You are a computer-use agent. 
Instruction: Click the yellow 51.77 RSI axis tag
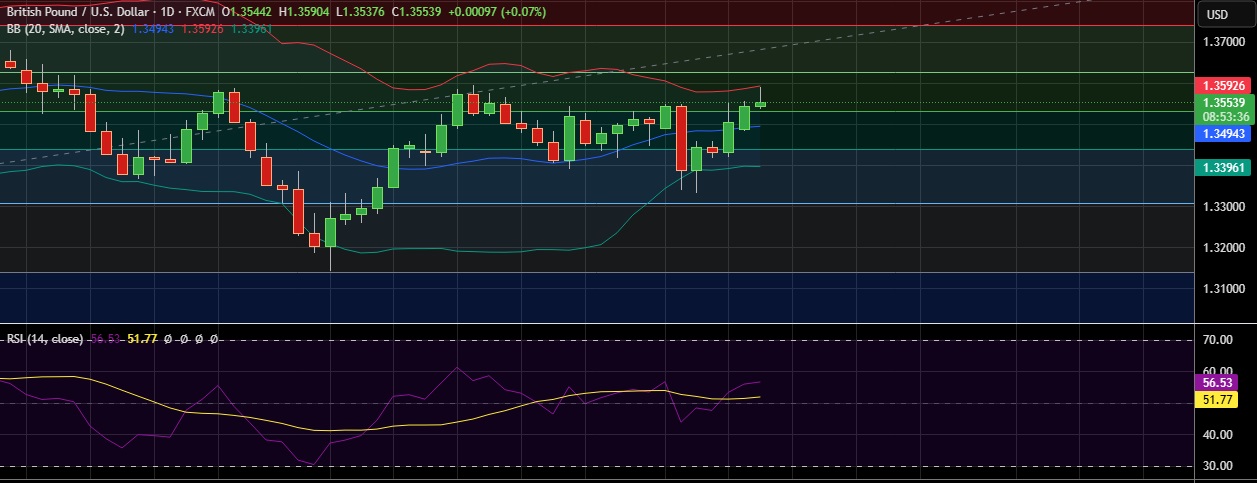click(x=1216, y=399)
